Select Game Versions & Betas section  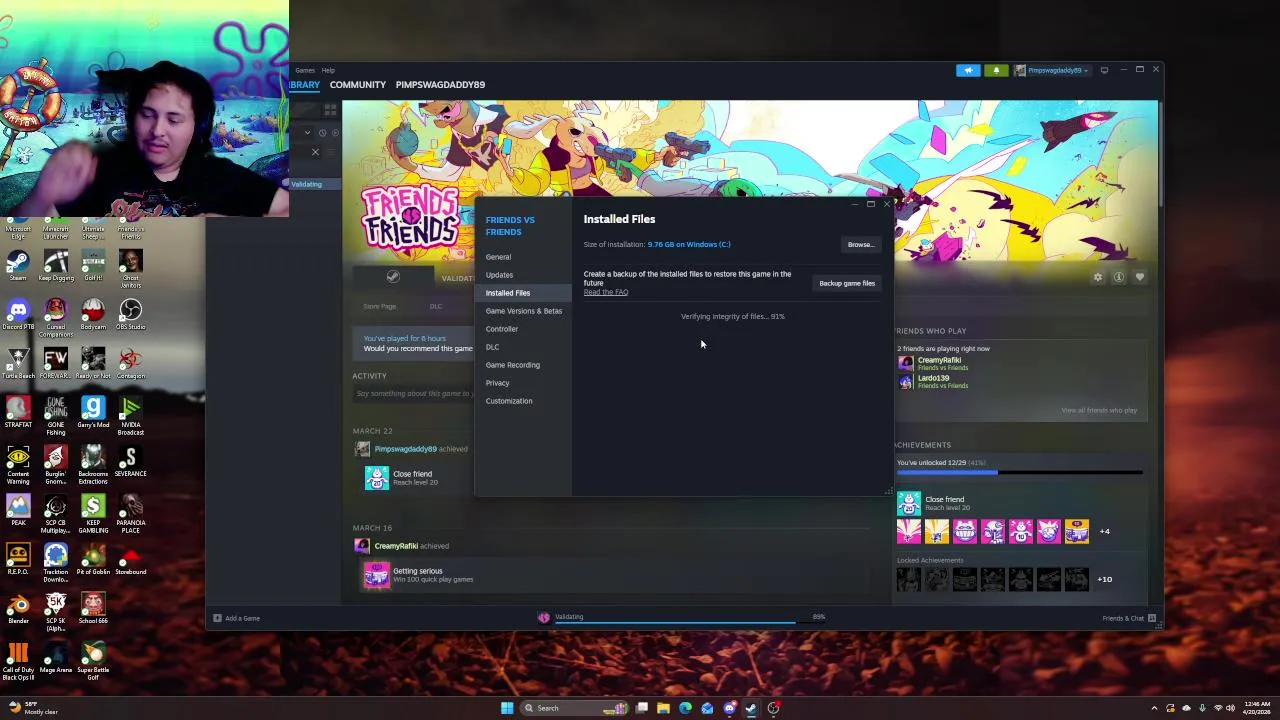(x=524, y=311)
